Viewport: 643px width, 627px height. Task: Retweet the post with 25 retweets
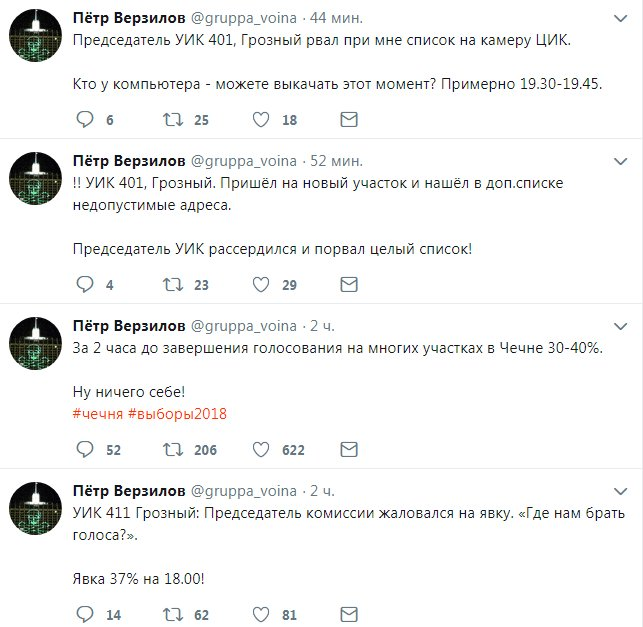tap(173, 120)
